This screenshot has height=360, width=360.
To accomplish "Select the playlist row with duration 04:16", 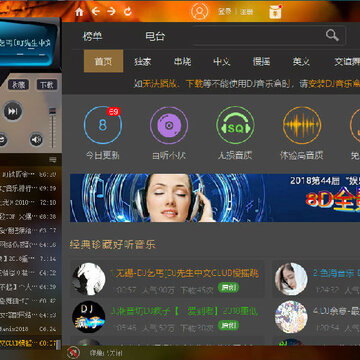I will [28, 245].
